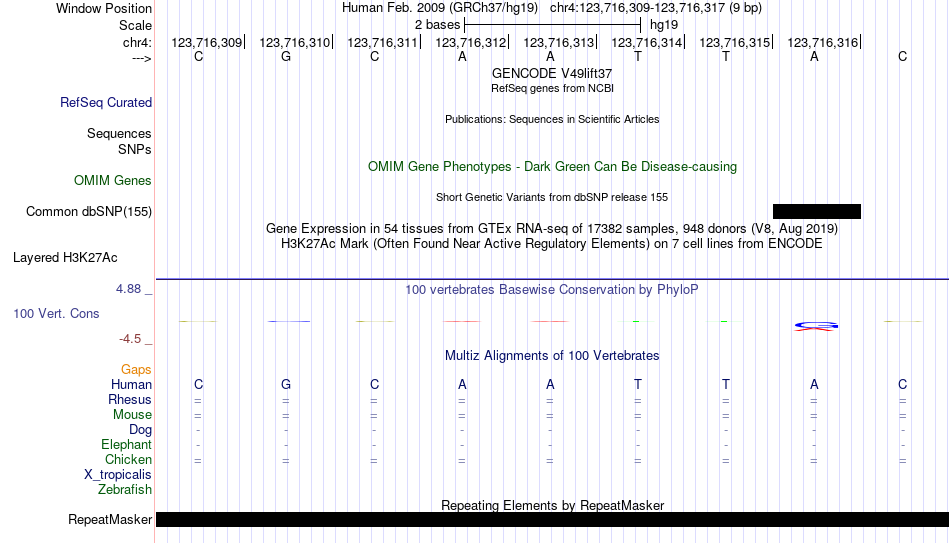Click the black dbSNP variant block
The height and width of the screenshot is (543, 950).
coord(817,212)
